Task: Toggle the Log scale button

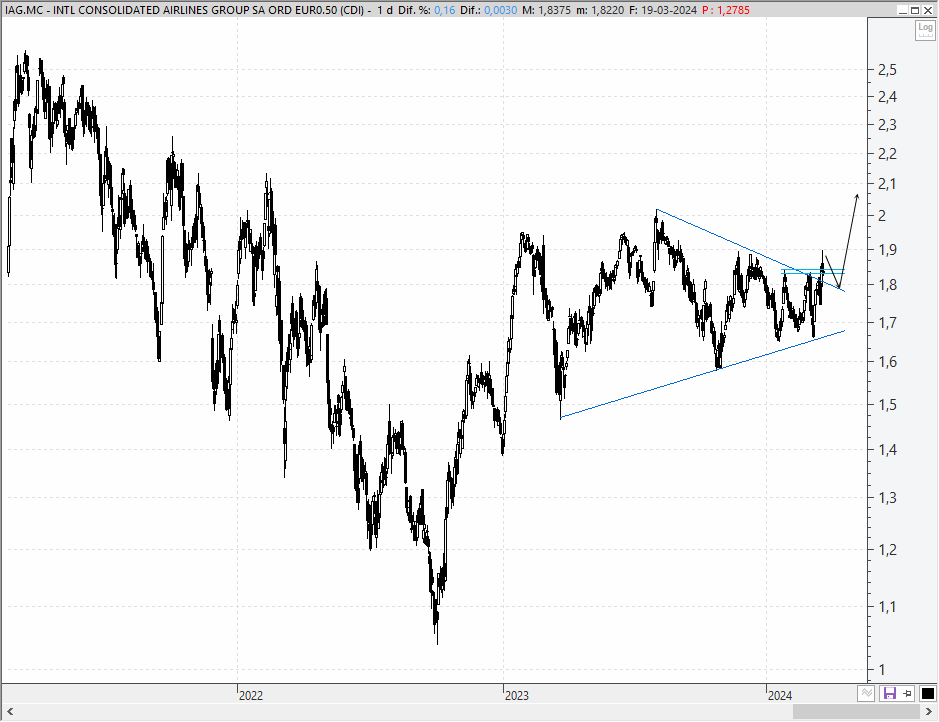Action: (925, 30)
